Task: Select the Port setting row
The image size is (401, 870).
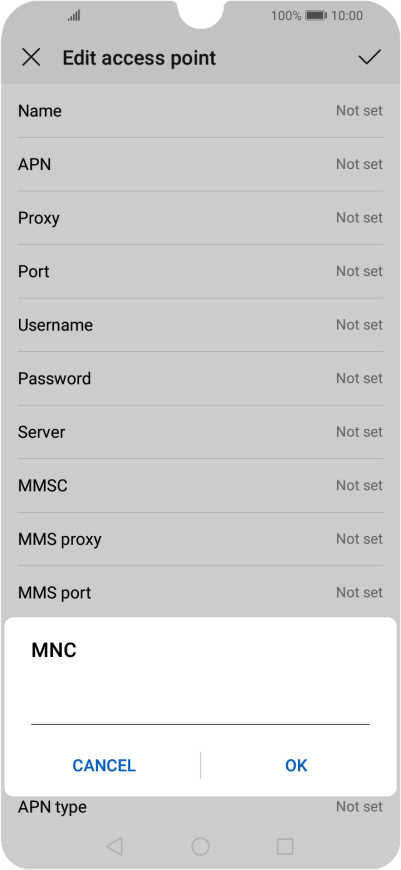Action: (200, 271)
